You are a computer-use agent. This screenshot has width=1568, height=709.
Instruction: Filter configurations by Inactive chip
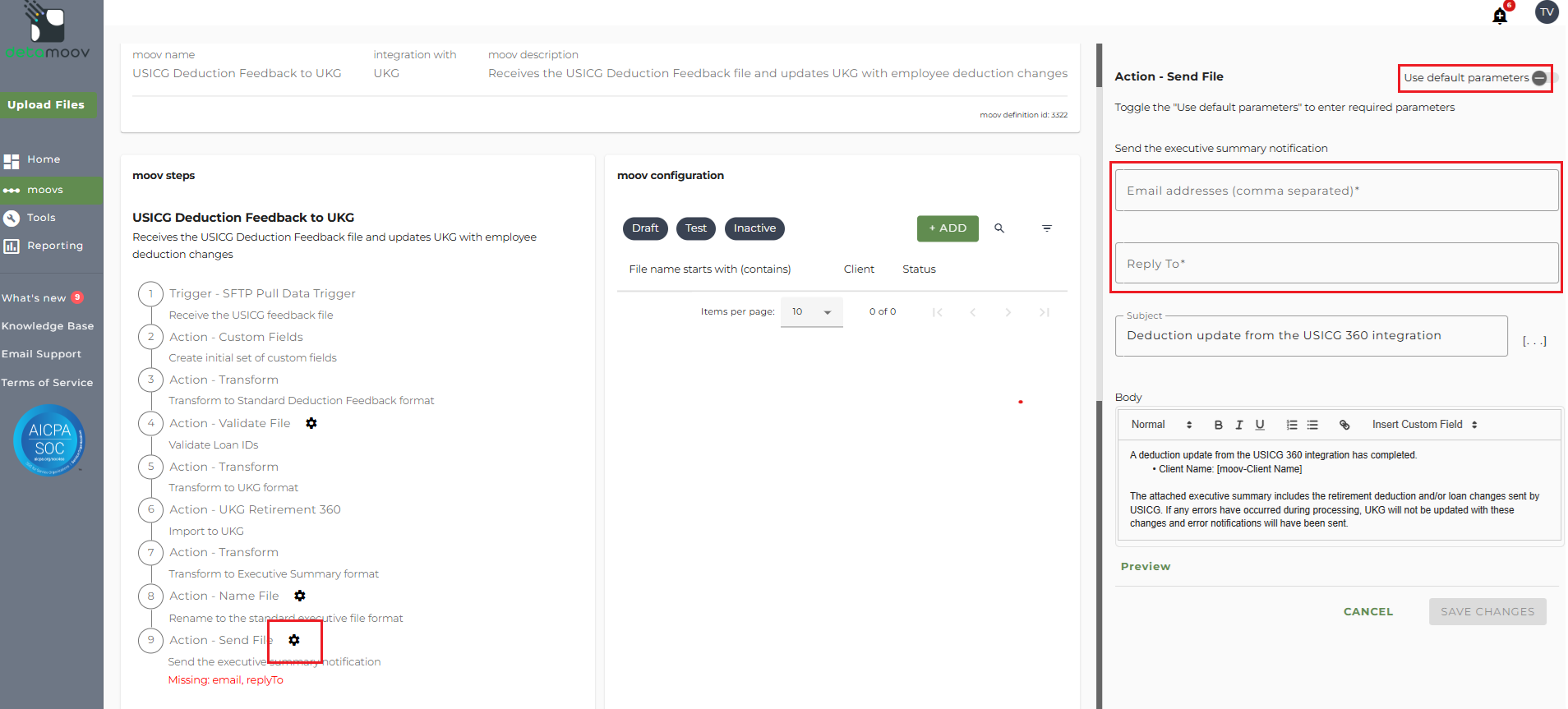pyautogui.click(x=754, y=228)
